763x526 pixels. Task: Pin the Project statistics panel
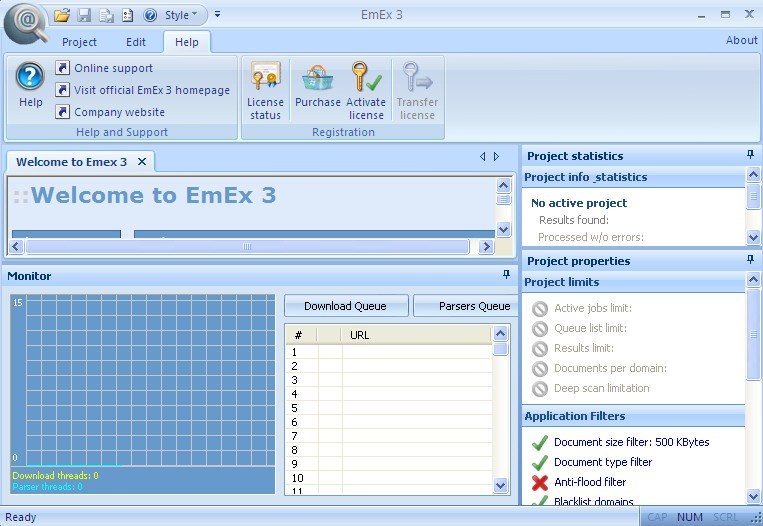point(750,155)
